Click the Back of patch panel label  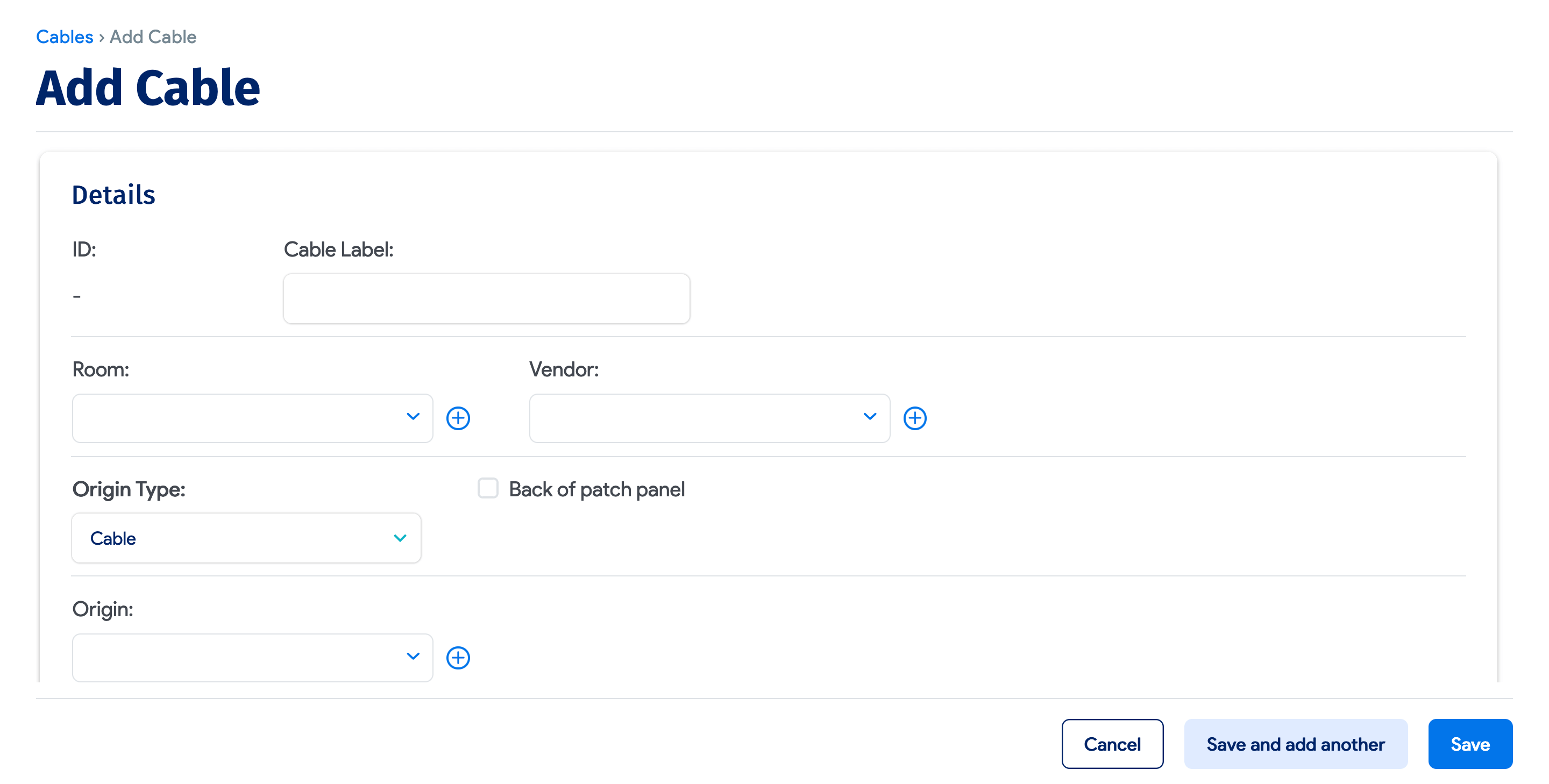click(x=596, y=489)
